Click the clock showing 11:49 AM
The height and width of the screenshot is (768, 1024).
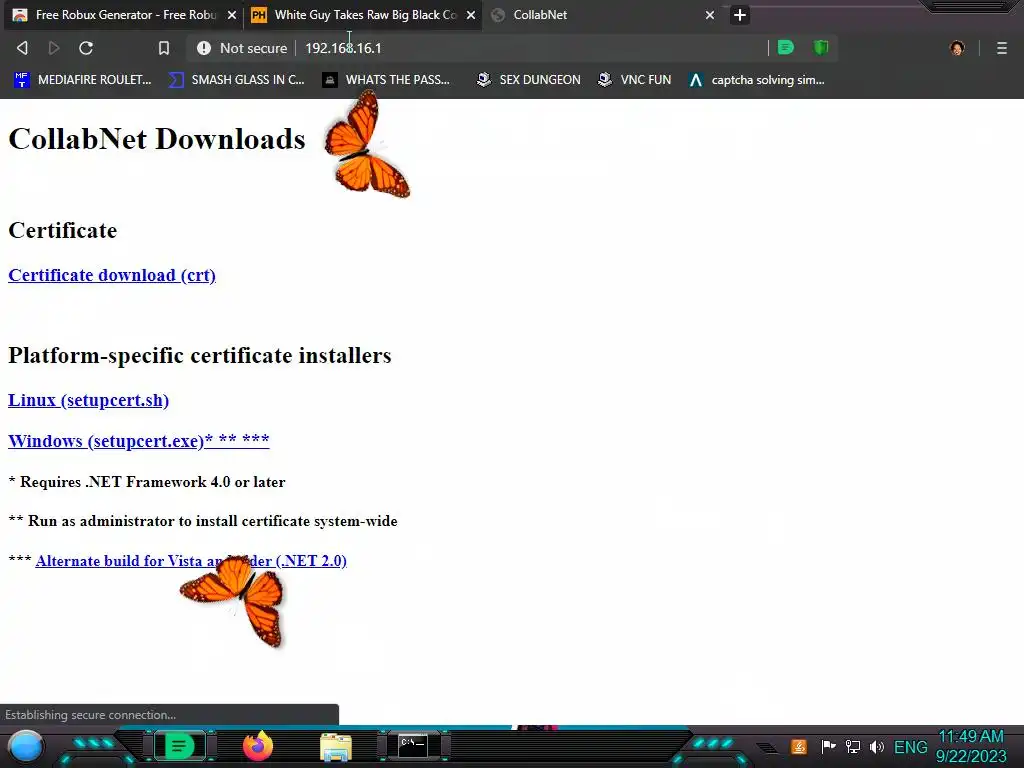971,736
